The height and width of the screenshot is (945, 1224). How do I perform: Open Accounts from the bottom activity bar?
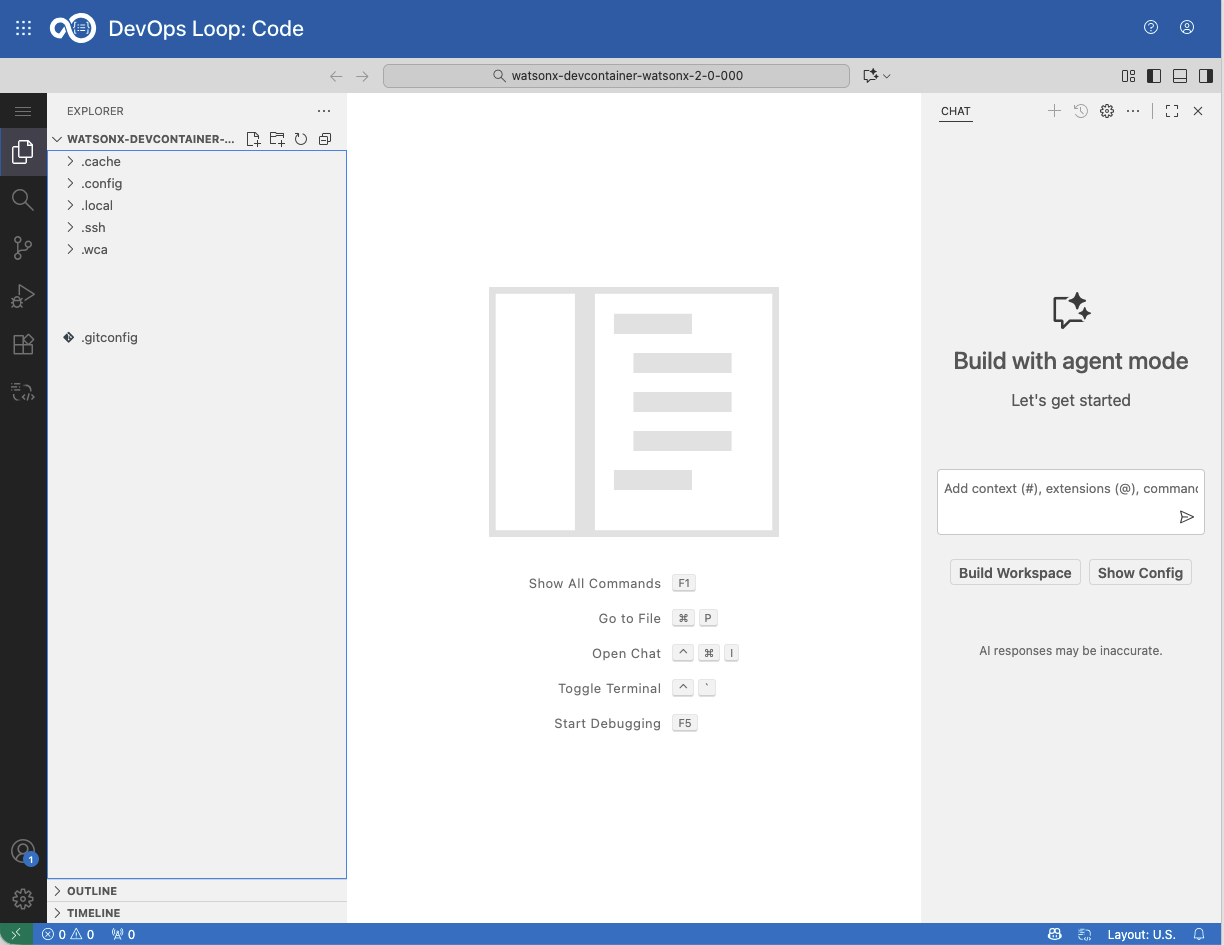(x=23, y=851)
